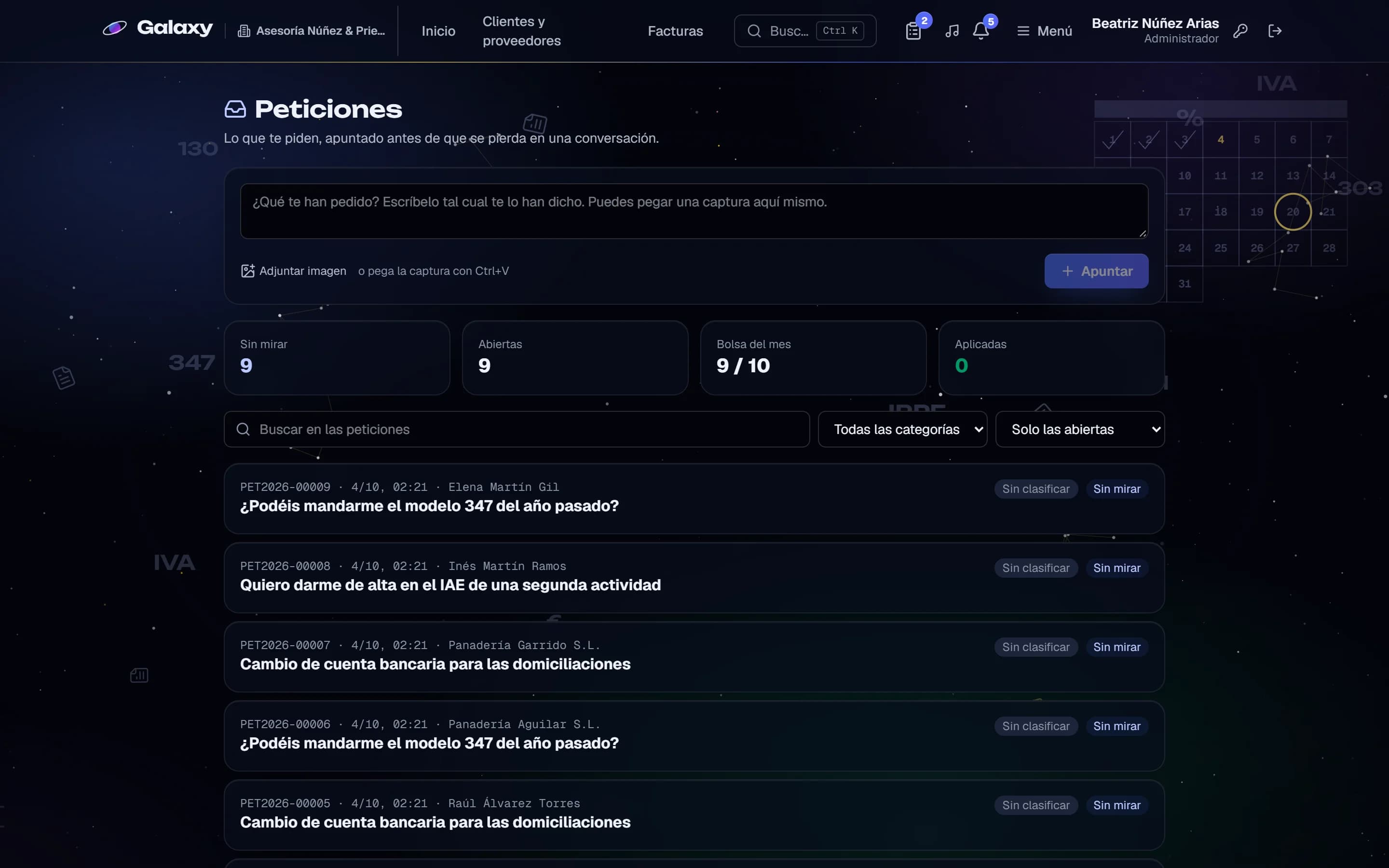Click the Galaxy logo icon
The height and width of the screenshot is (868, 1389).
click(x=114, y=28)
